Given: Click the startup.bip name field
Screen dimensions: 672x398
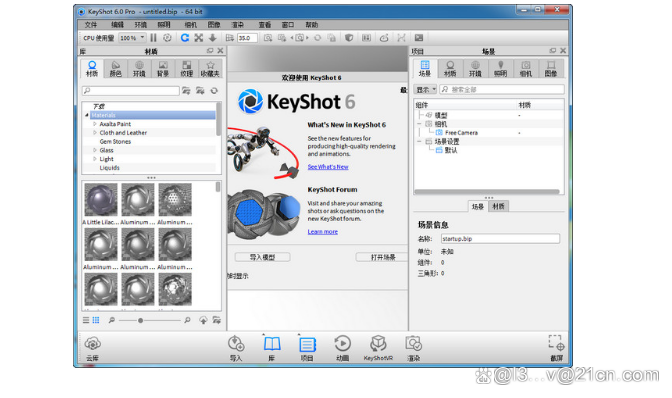Looking at the screenshot, I should point(500,239).
